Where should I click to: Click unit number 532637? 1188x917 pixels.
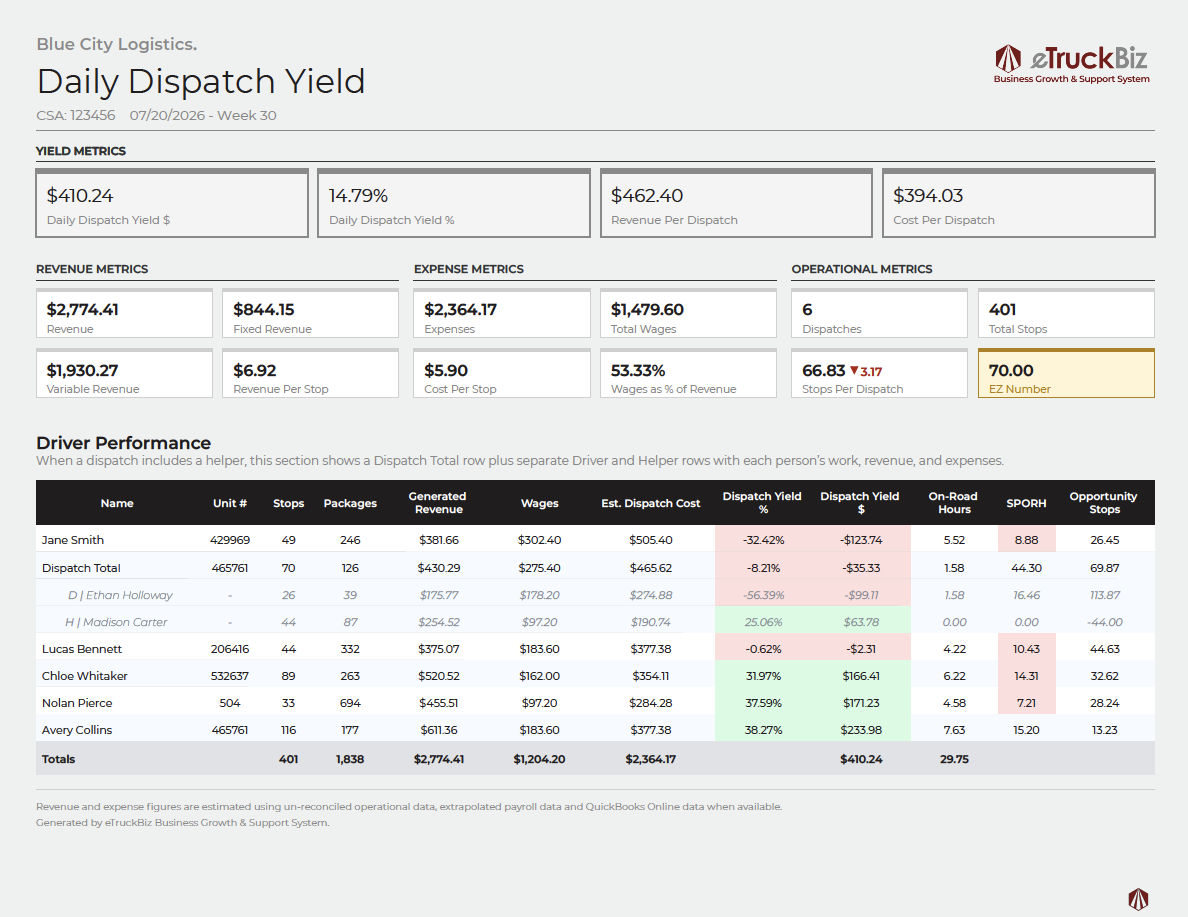pos(230,676)
